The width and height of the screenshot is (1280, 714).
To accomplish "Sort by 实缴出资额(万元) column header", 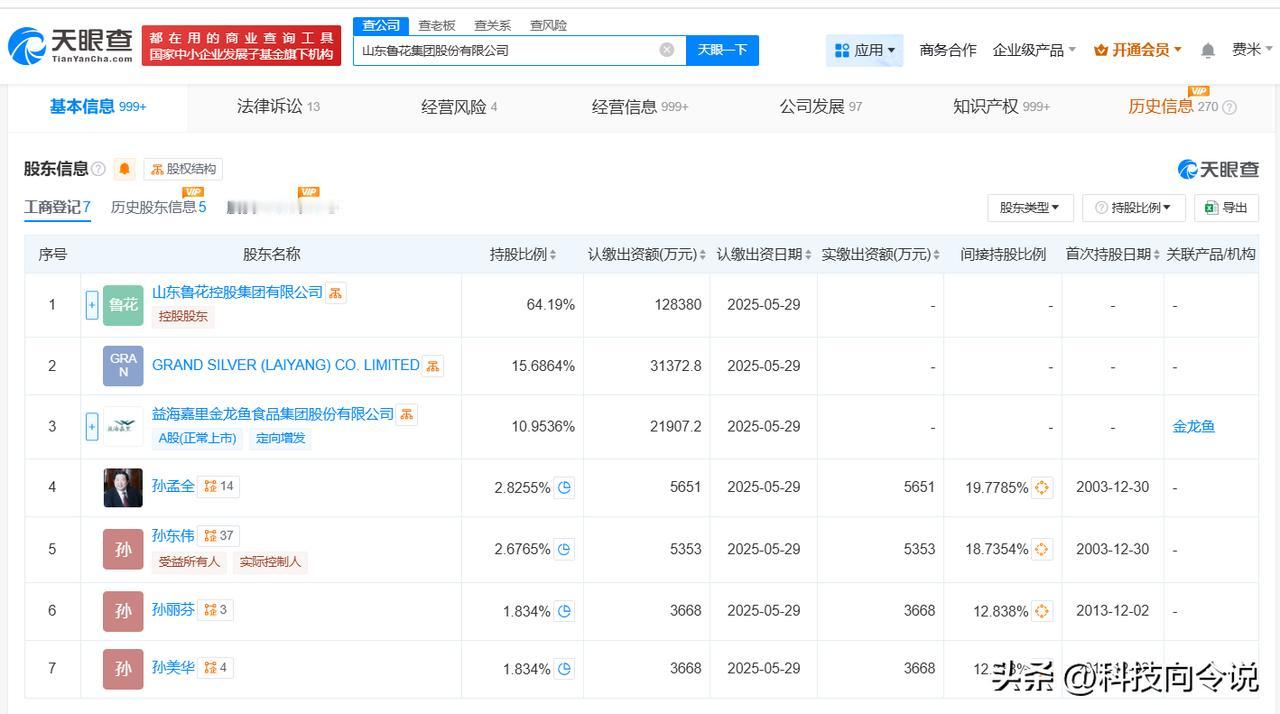I will [881, 255].
